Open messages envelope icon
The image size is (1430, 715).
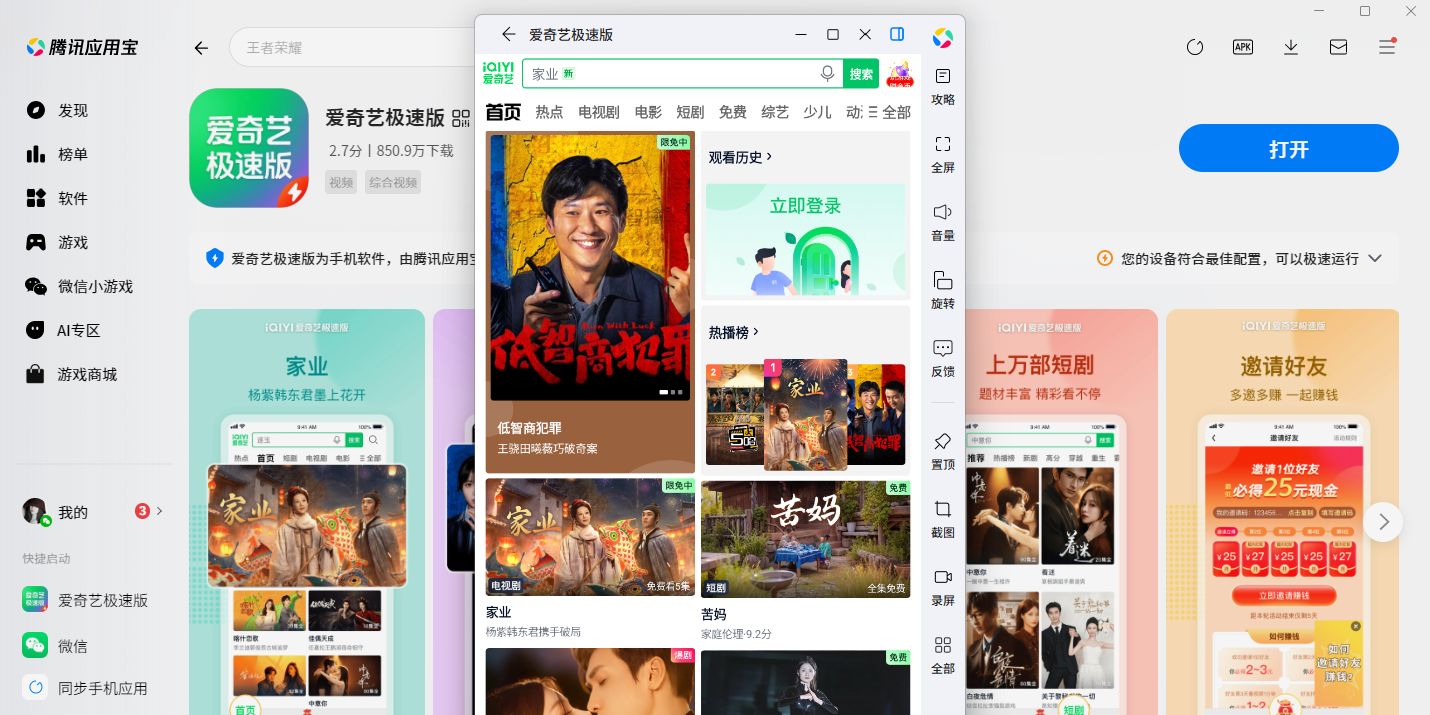tap(1338, 47)
